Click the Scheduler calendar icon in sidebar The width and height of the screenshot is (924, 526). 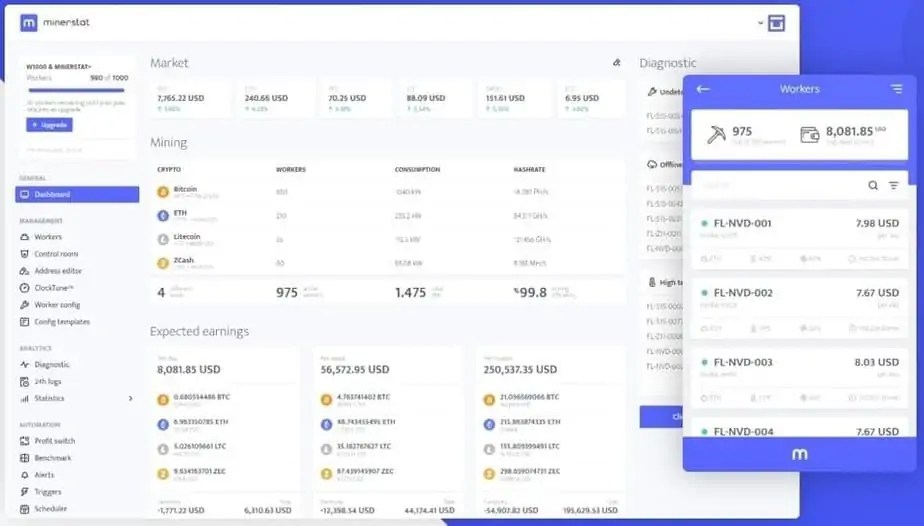24,509
